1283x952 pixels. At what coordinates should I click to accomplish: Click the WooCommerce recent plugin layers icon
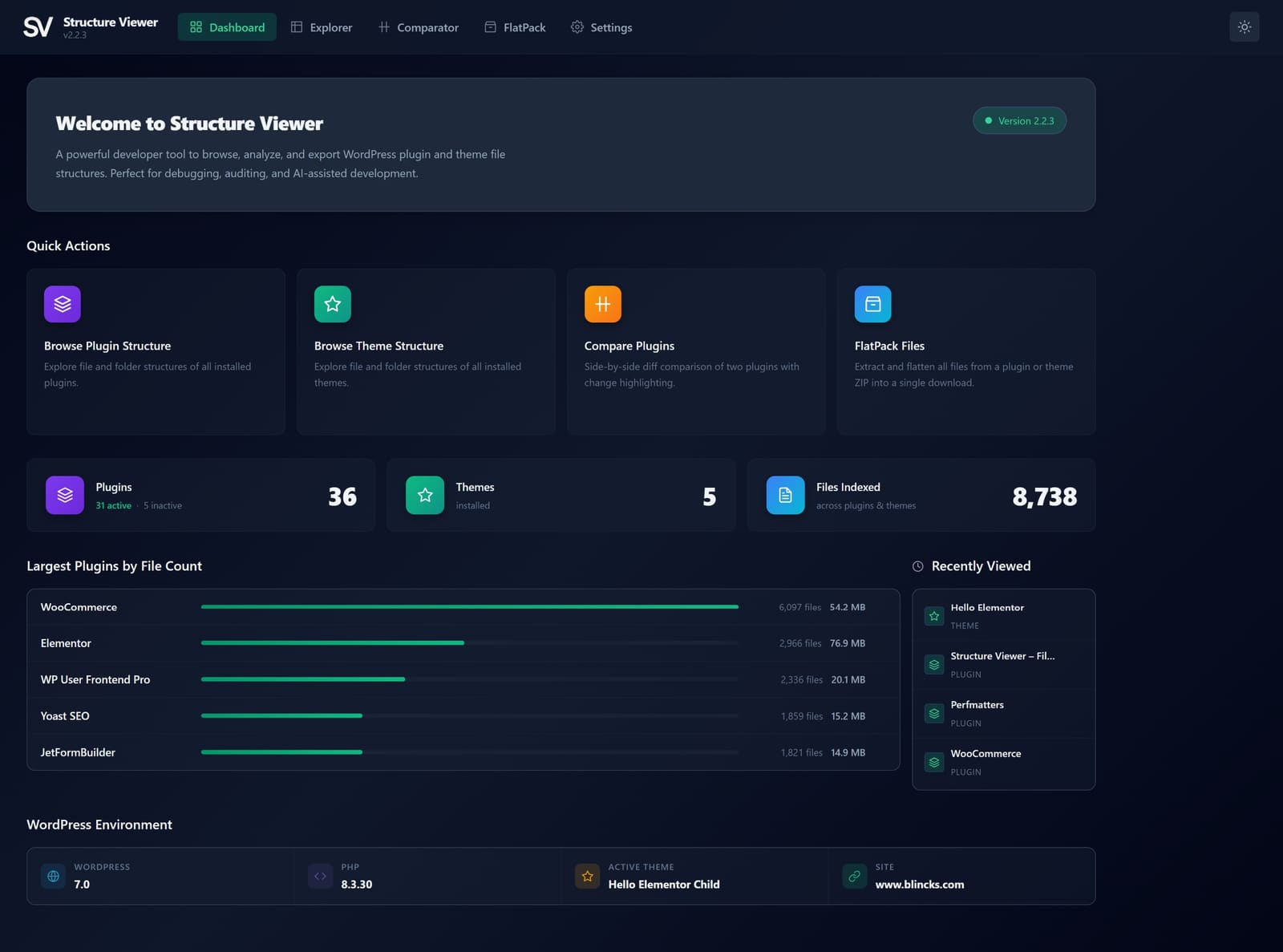(934, 763)
